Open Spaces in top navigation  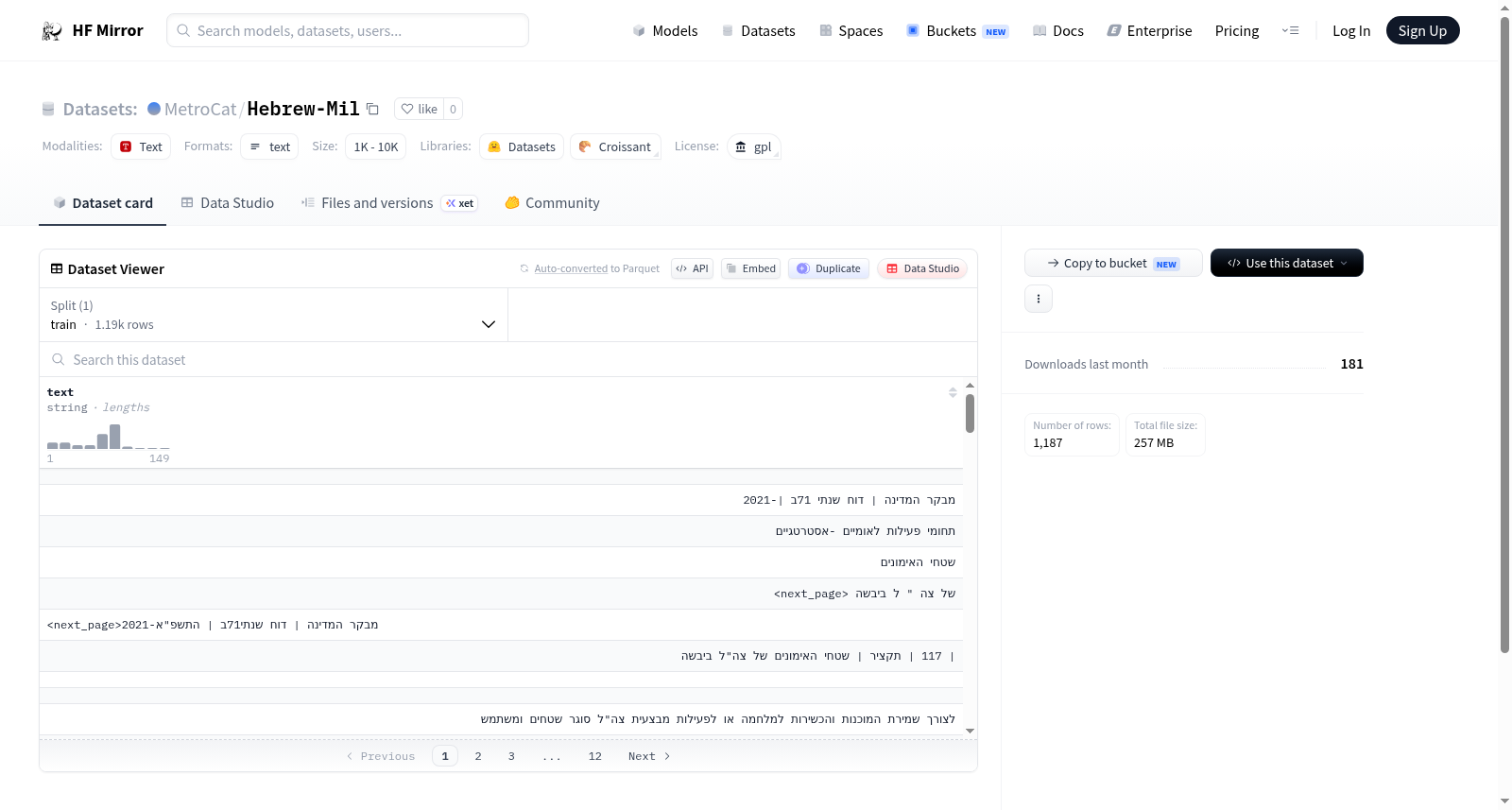(x=851, y=30)
